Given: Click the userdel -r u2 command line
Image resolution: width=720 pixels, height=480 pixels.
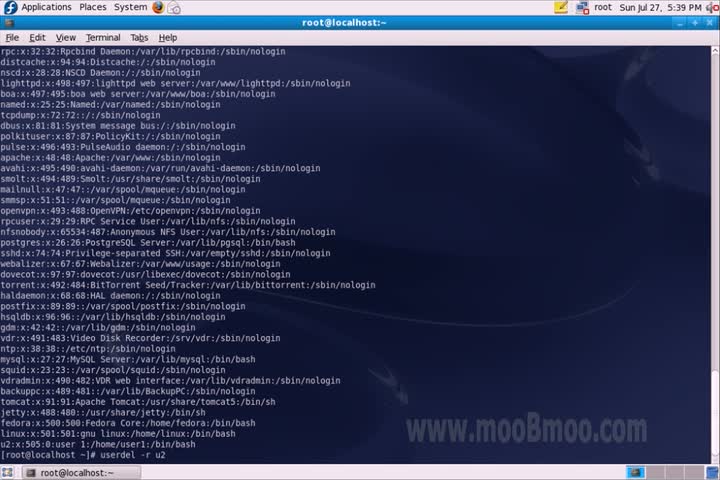Looking at the screenshot, I should tap(83, 455).
